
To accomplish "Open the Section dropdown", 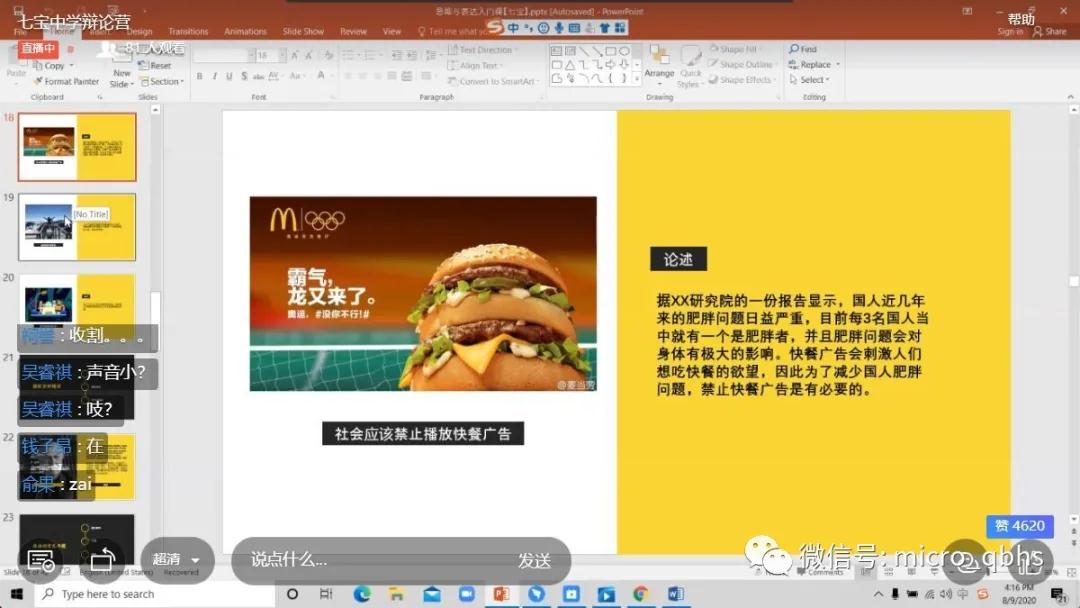I will coord(162,81).
